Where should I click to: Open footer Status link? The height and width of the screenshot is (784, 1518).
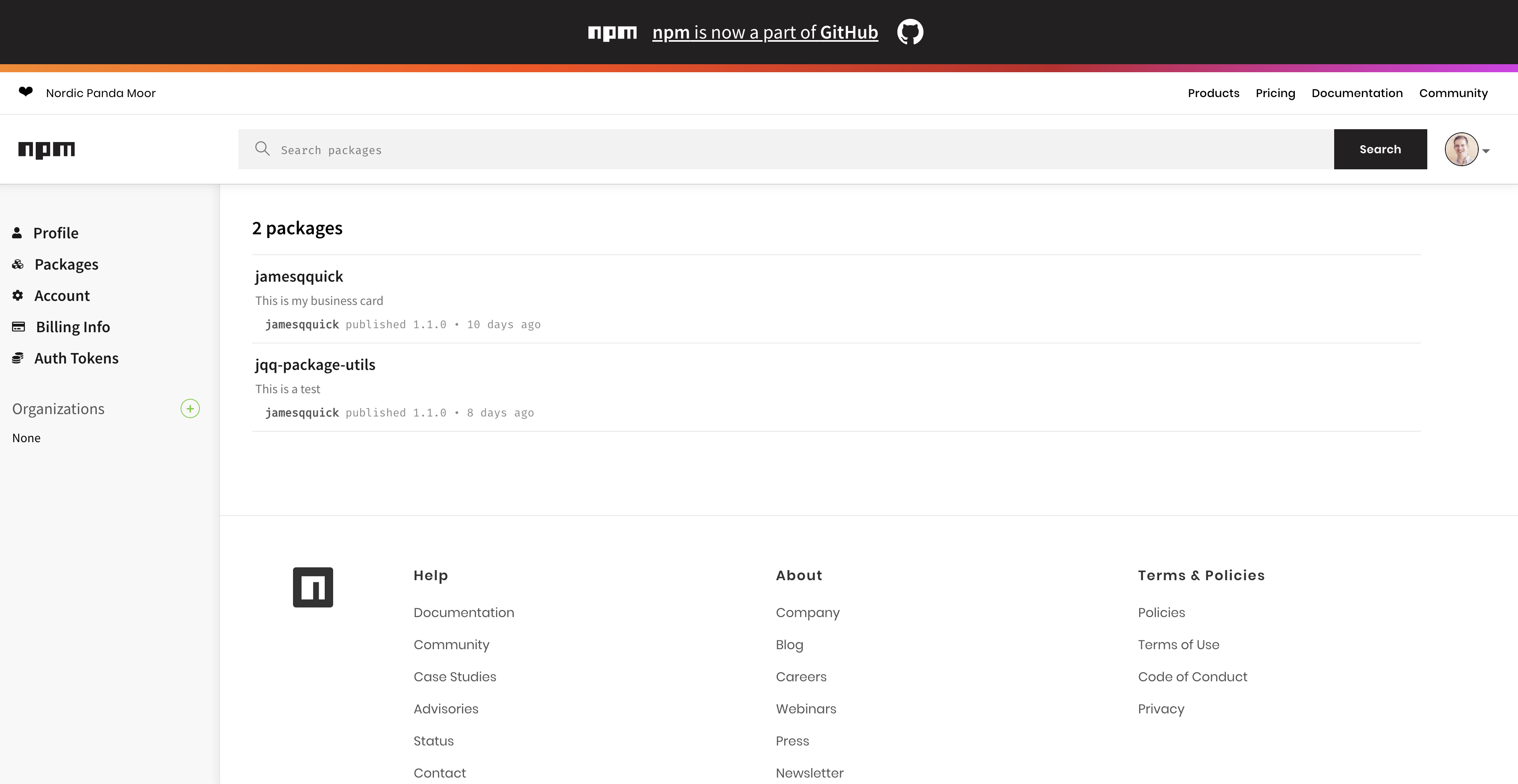pos(434,740)
